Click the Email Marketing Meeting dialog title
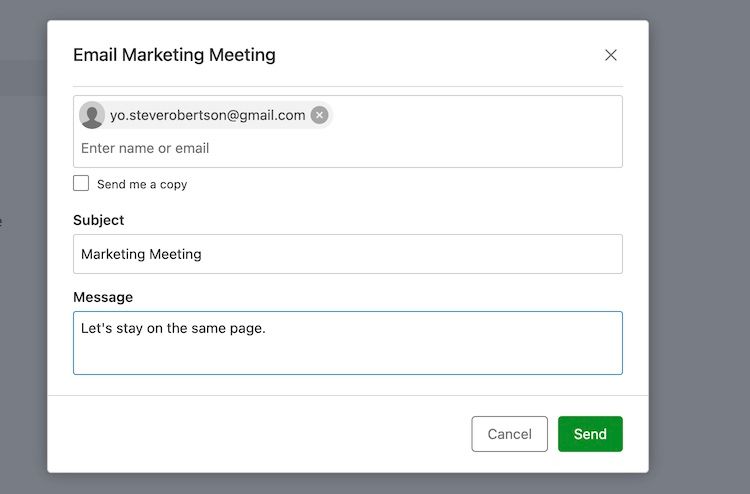Viewport: 750px width, 494px height. [x=174, y=55]
